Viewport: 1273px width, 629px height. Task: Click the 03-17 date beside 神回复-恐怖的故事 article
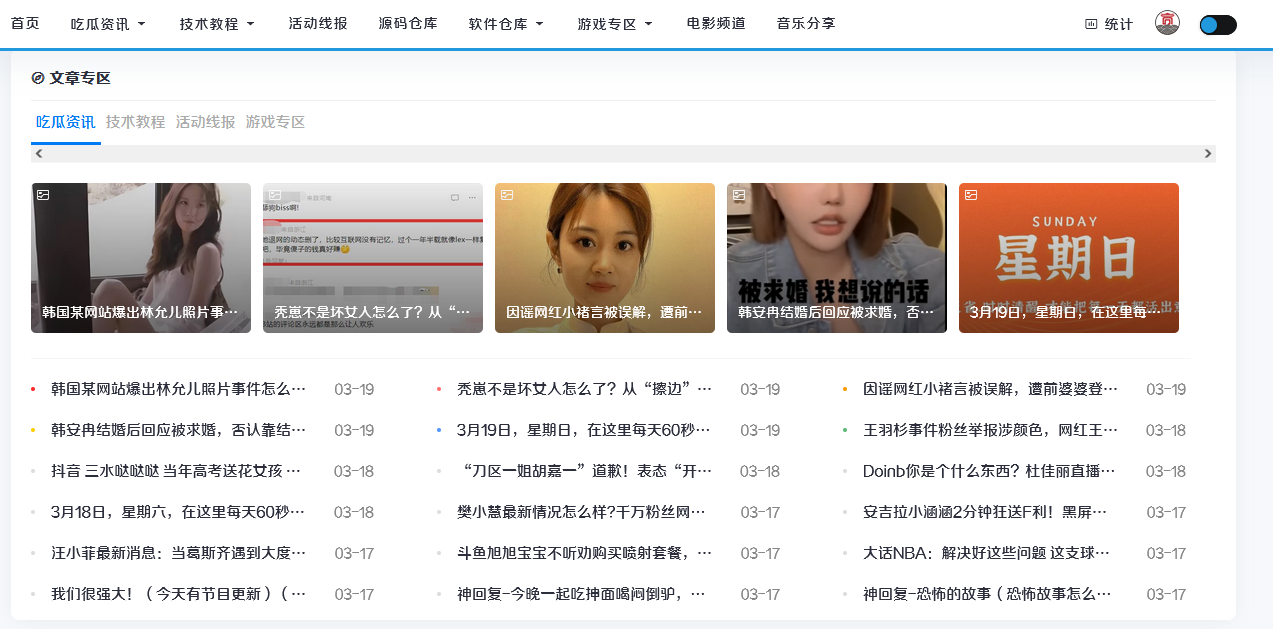coord(1166,594)
